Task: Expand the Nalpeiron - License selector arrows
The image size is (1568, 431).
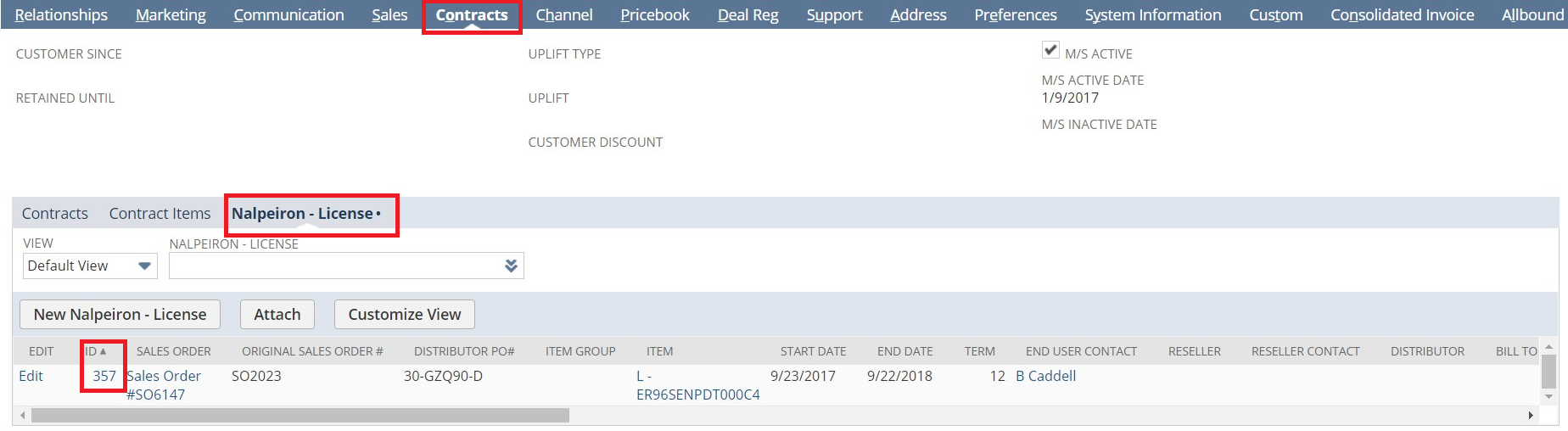Action: click(x=511, y=266)
